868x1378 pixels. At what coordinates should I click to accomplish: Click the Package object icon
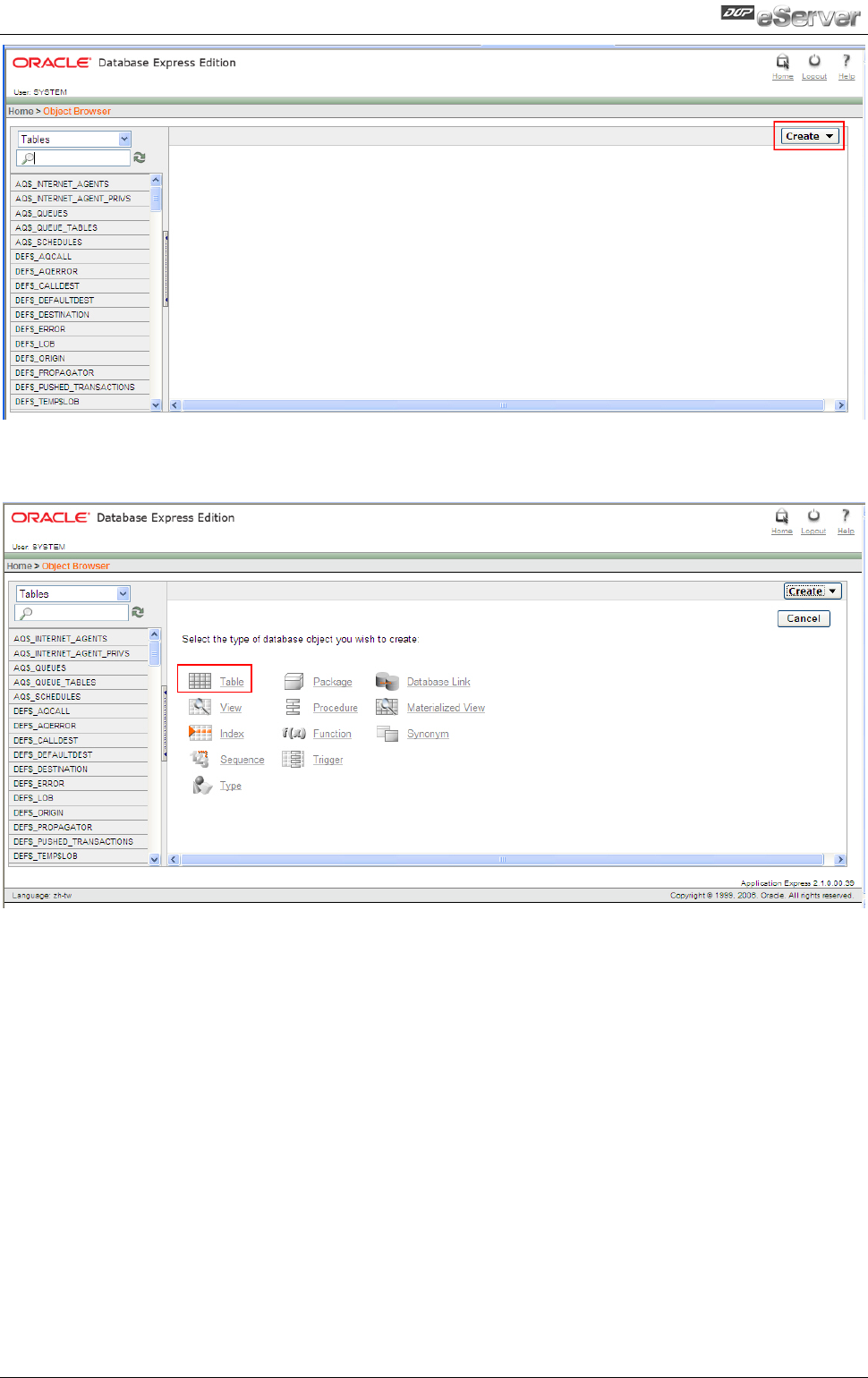click(x=294, y=681)
